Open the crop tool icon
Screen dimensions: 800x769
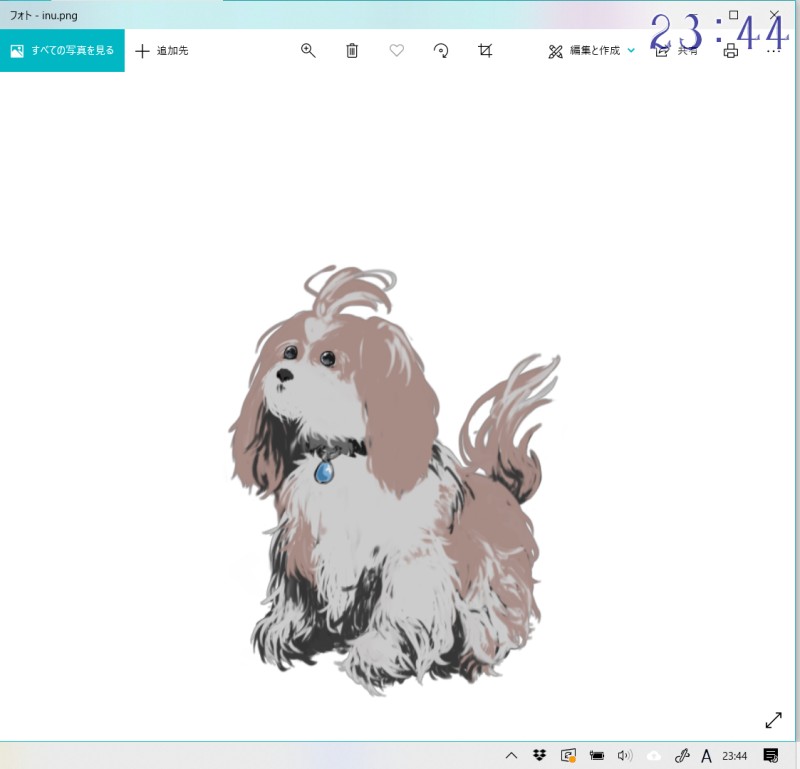pyautogui.click(x=485, y=51)
